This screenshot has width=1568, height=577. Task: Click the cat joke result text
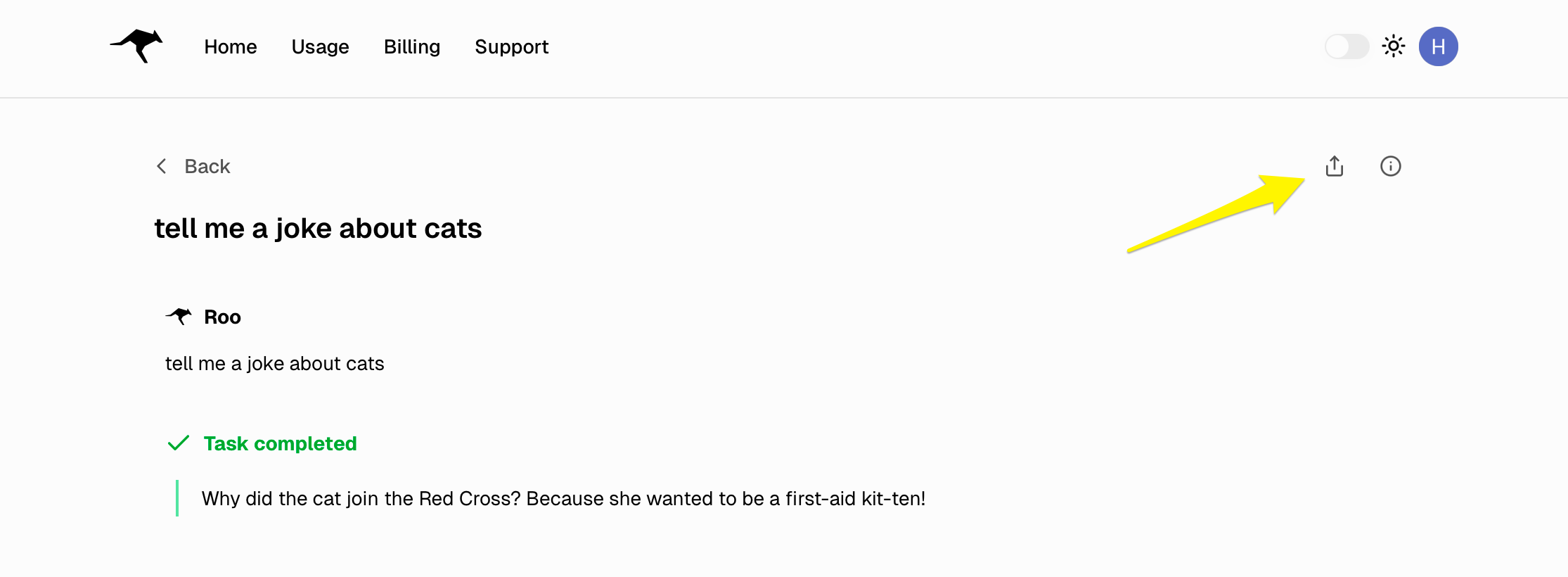pyautogui.click(x=563, y=498)
